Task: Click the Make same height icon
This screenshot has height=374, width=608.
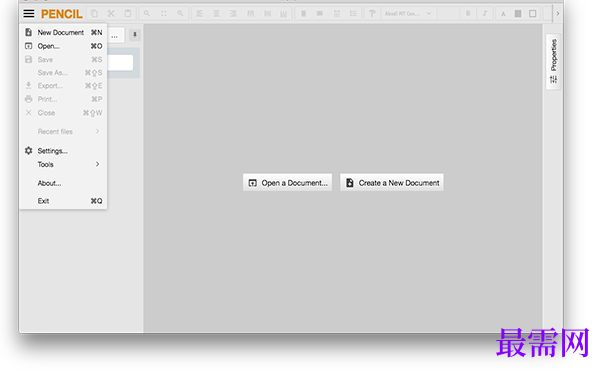Action: coord(320,14)
